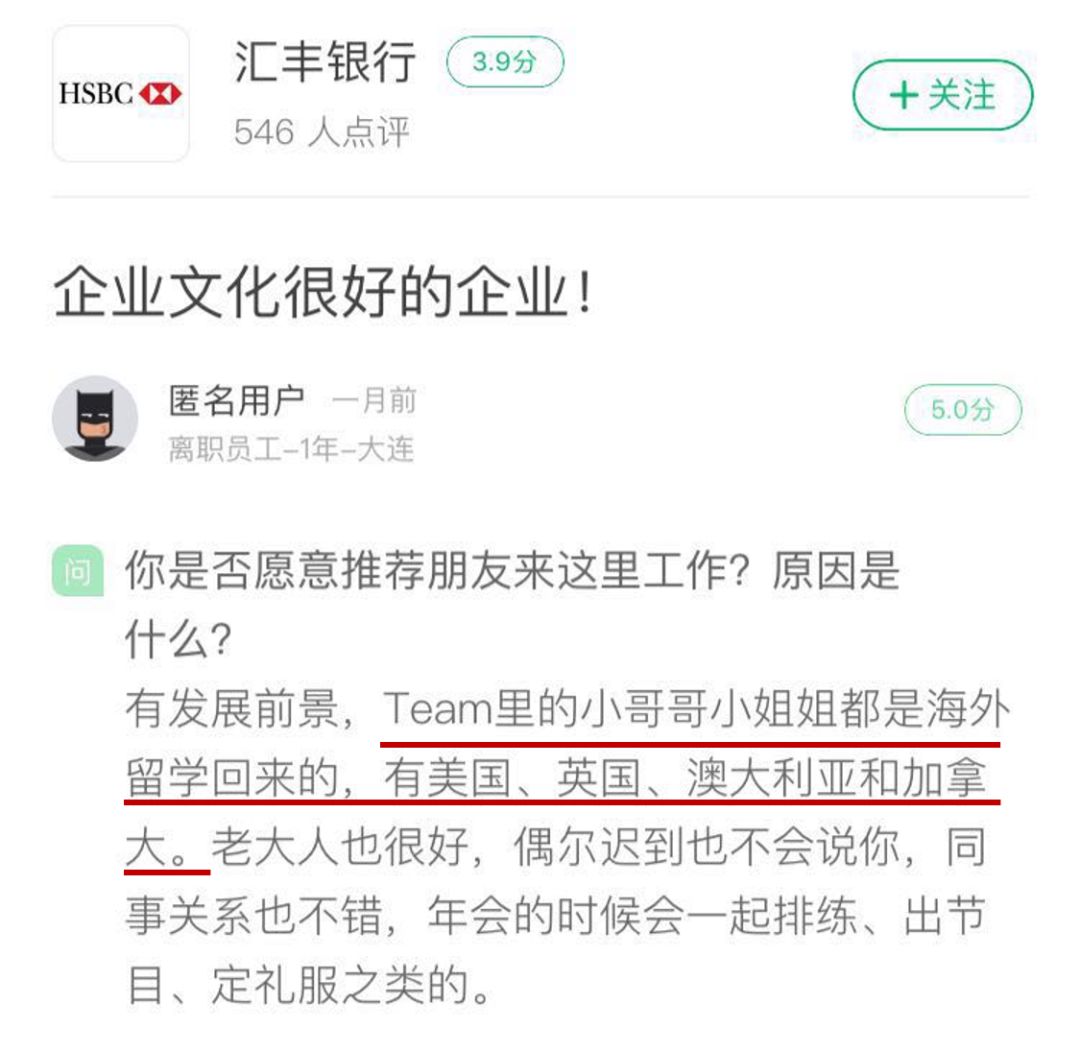
Task: Open the 汇丰银行 company name
Action: [x=325, y=62]
